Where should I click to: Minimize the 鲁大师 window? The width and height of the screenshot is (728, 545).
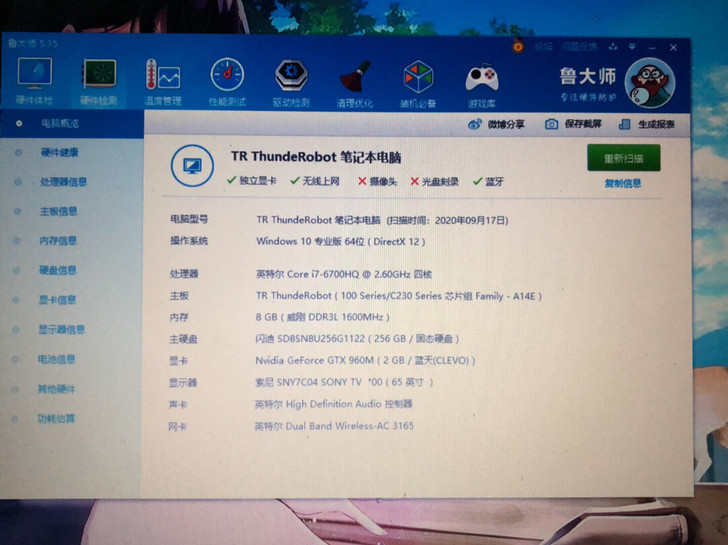(x=653, y=47)
